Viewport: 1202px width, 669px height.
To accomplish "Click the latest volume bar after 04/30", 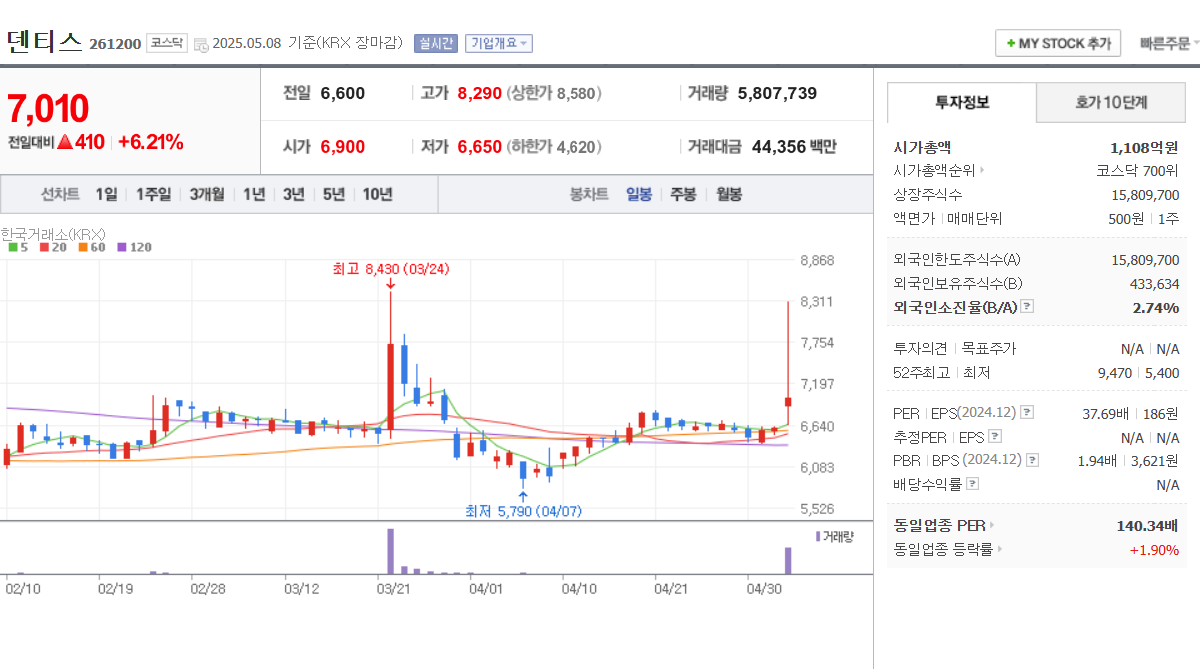I will (x=788, y=560).
